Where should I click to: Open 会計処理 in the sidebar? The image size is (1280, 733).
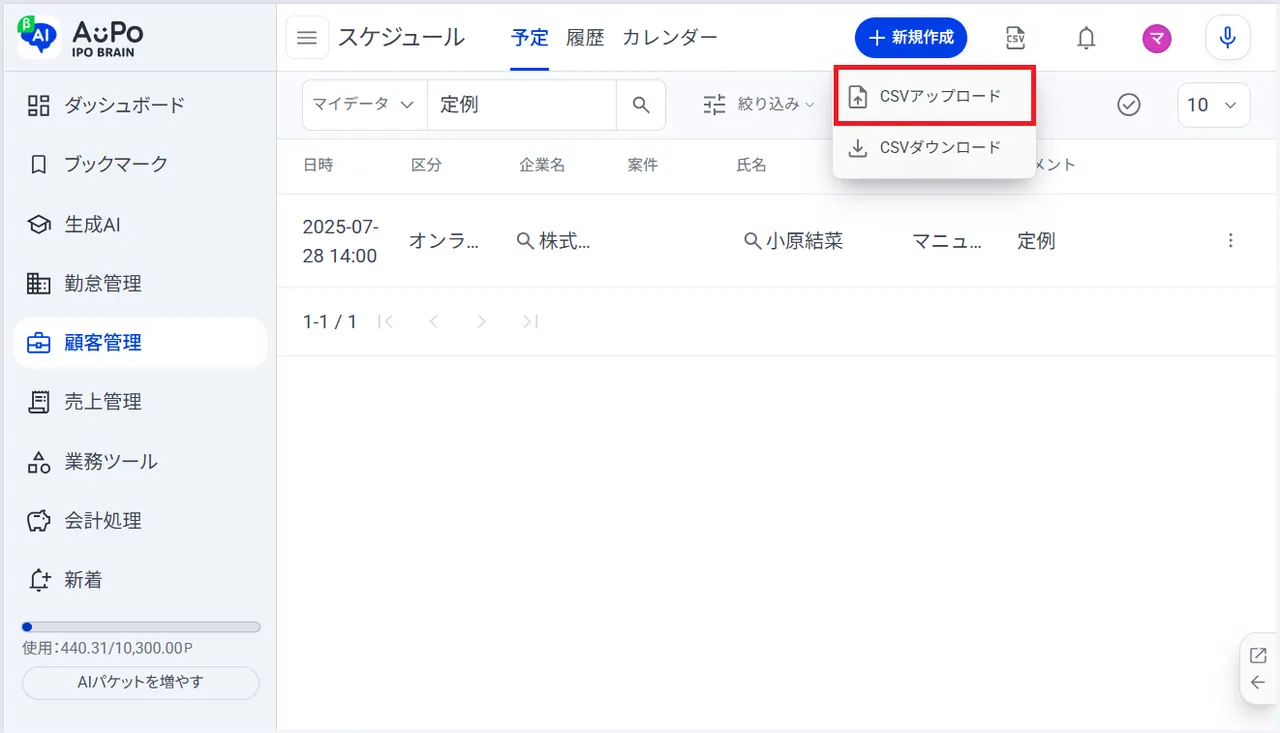tap(140, 520)
